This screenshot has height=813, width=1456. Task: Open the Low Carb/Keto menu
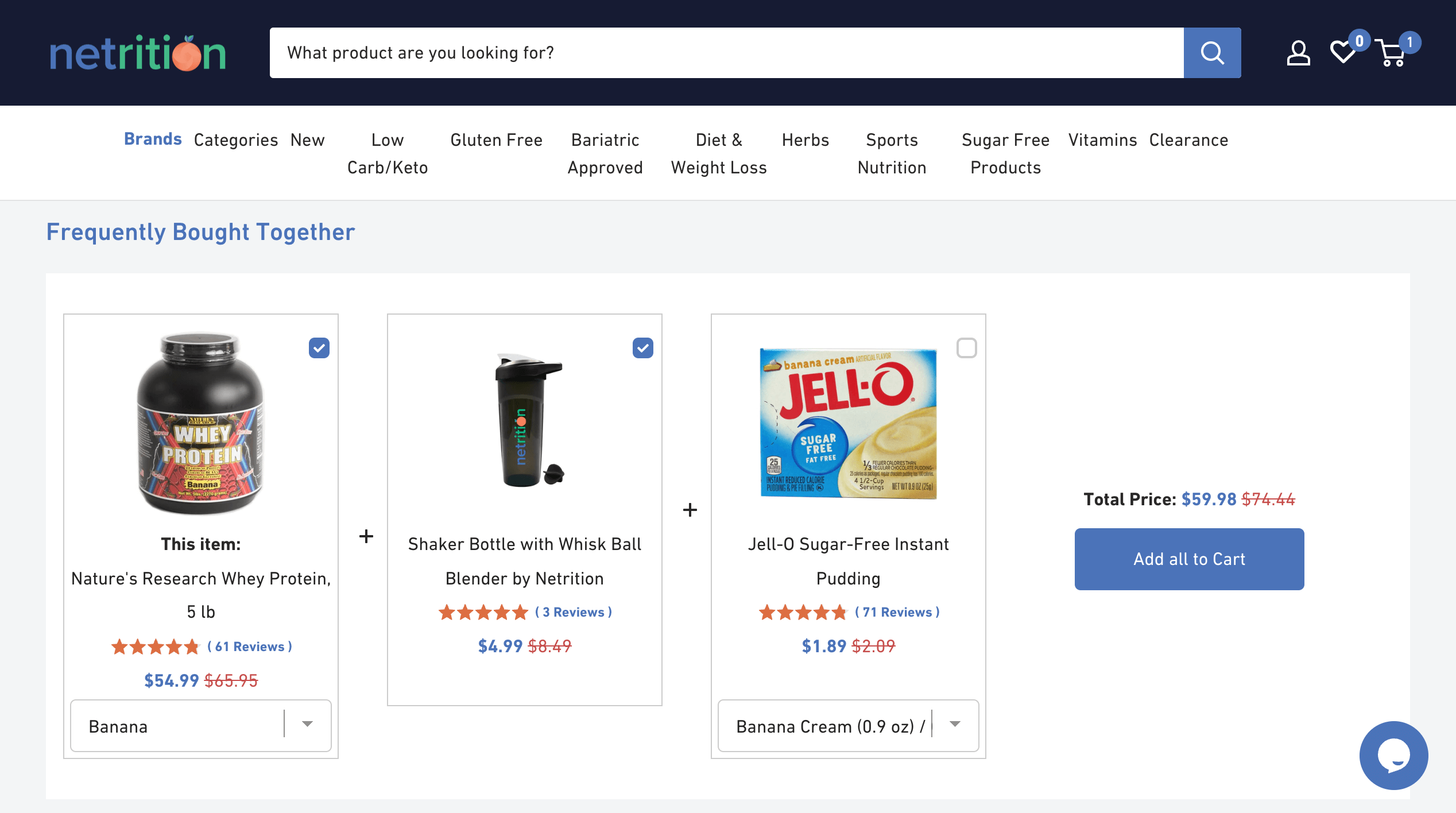pyautogui.click(x=388, y=154)
